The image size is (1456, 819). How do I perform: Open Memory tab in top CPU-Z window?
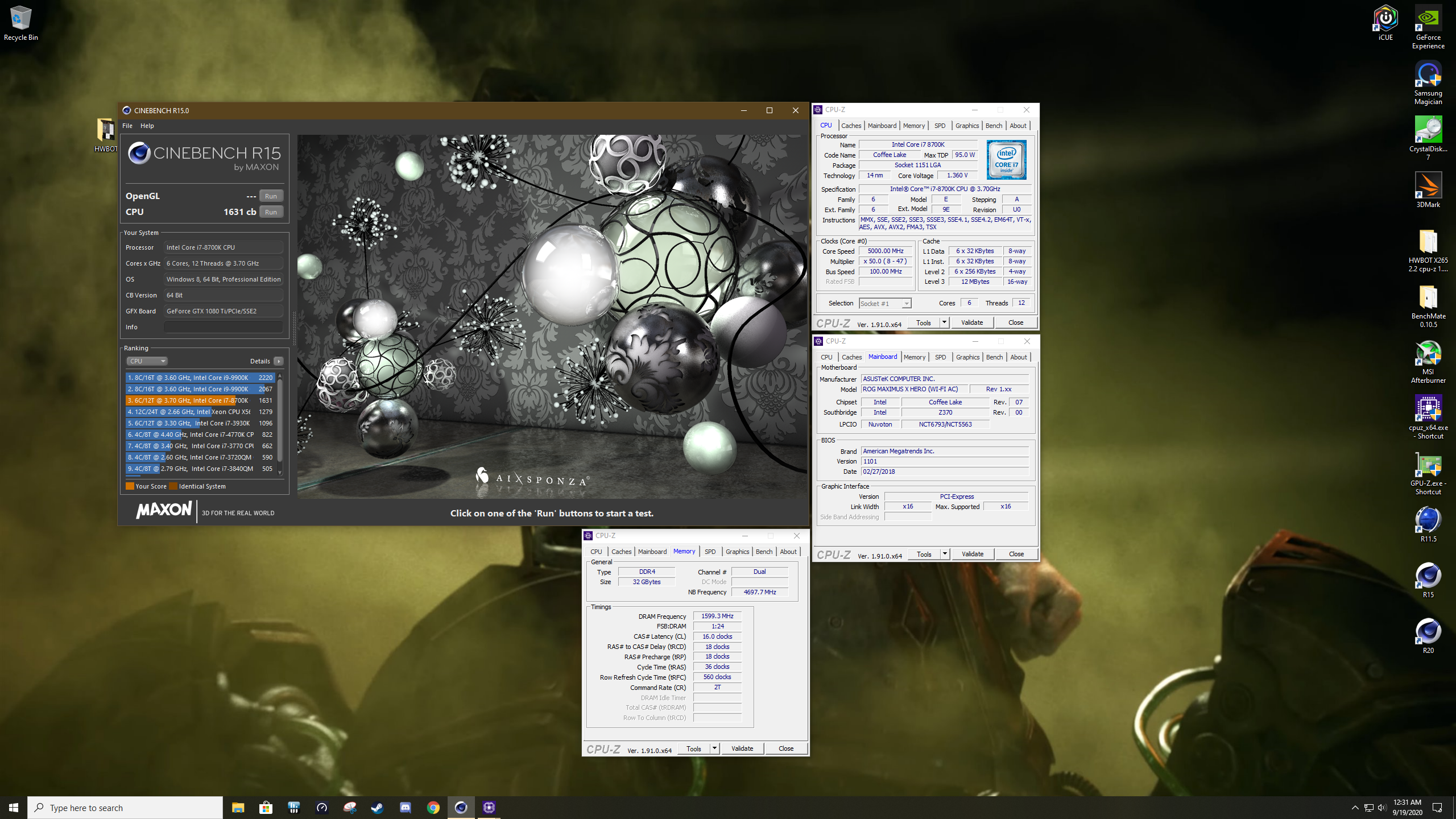[x=913, y=126]
